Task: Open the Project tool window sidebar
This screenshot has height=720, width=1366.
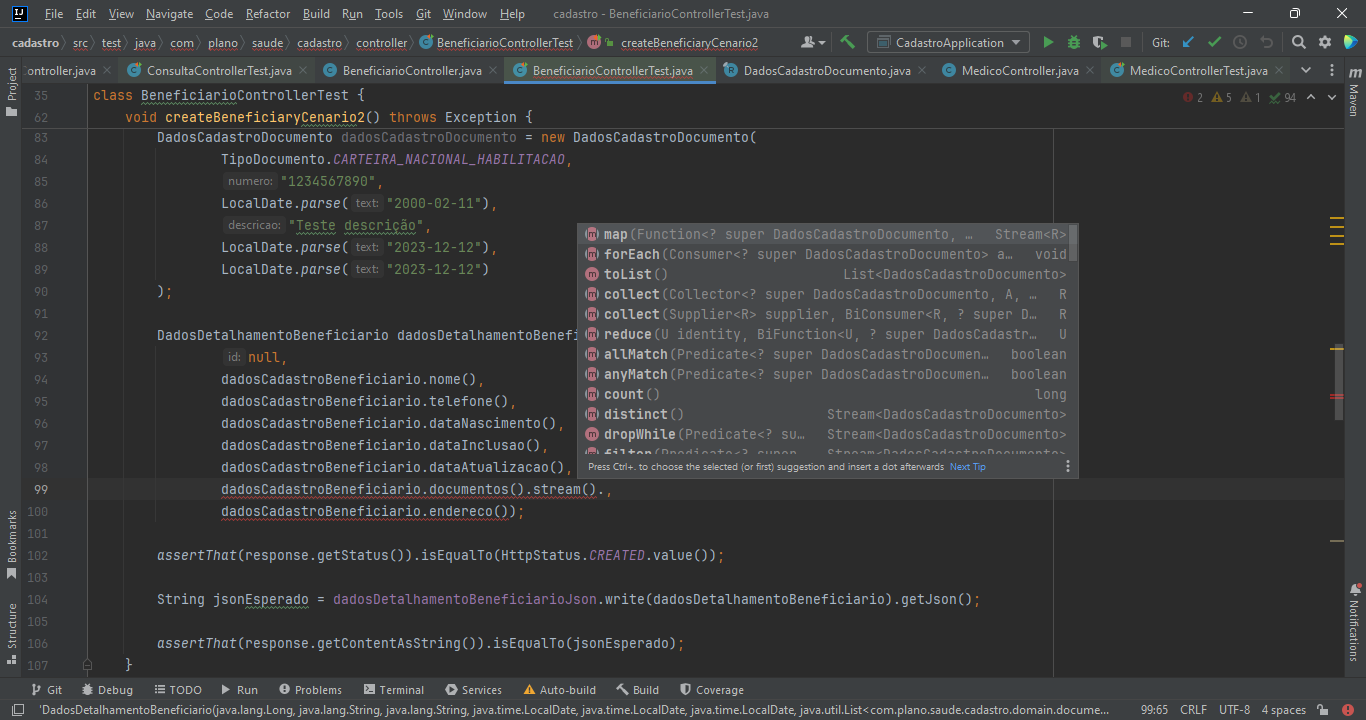Action: [12, 91]
